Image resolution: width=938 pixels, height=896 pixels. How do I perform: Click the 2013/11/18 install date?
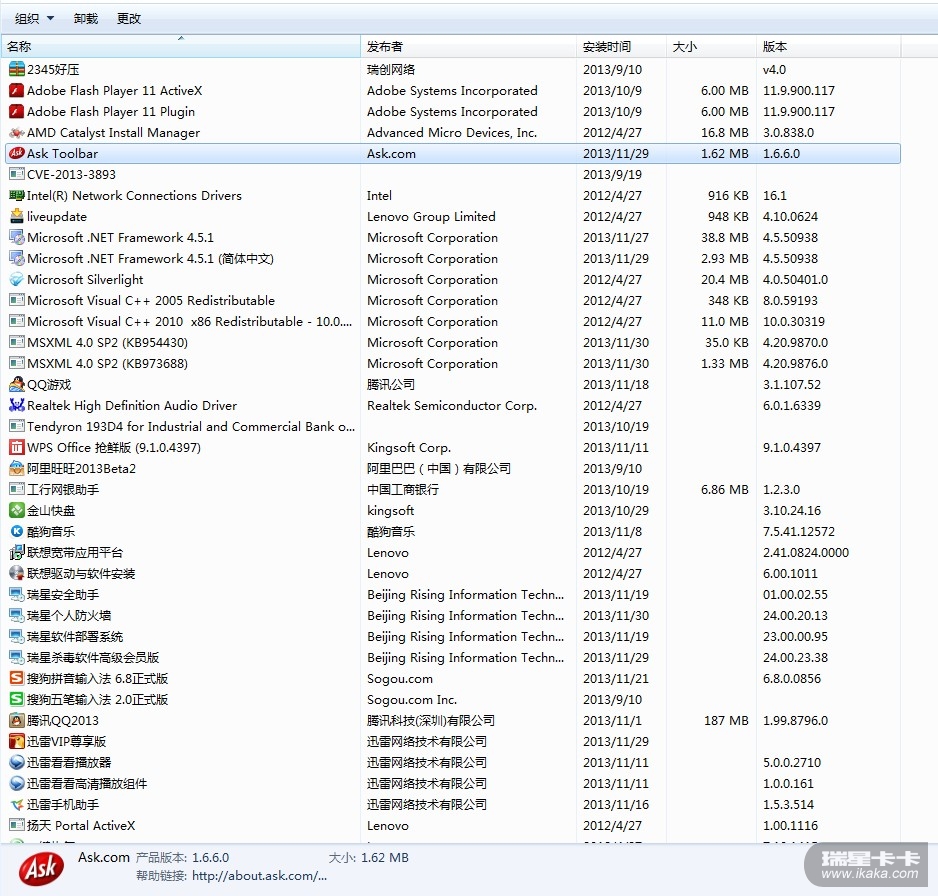[616, 385]
